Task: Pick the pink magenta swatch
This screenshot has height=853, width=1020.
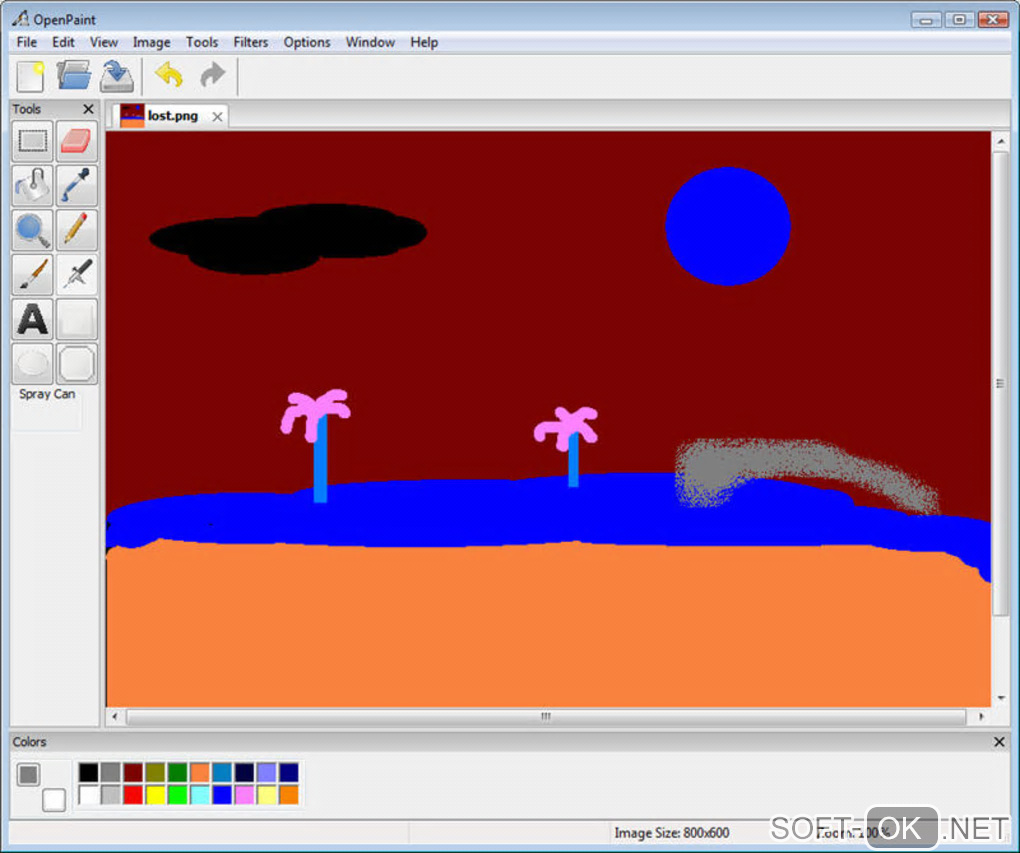Action: [245, 794]
